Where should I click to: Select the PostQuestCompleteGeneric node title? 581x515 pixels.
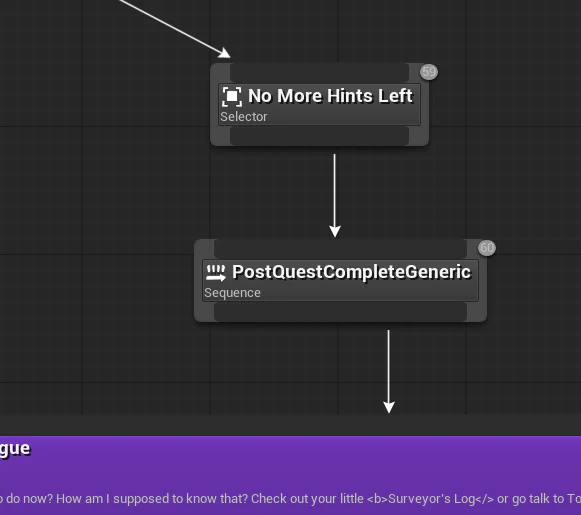tap(351, 272)
